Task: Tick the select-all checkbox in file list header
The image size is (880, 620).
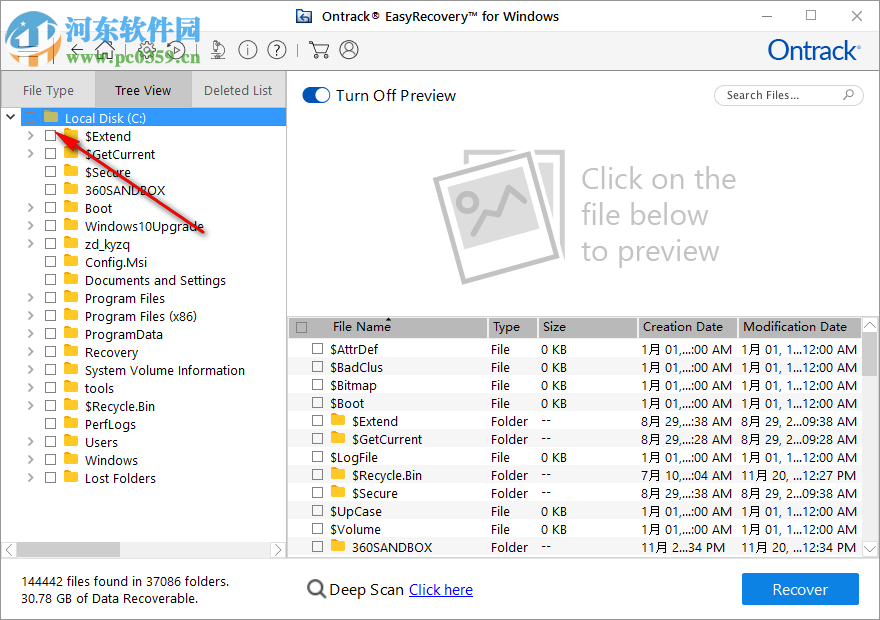Action: tap(301, 328)
